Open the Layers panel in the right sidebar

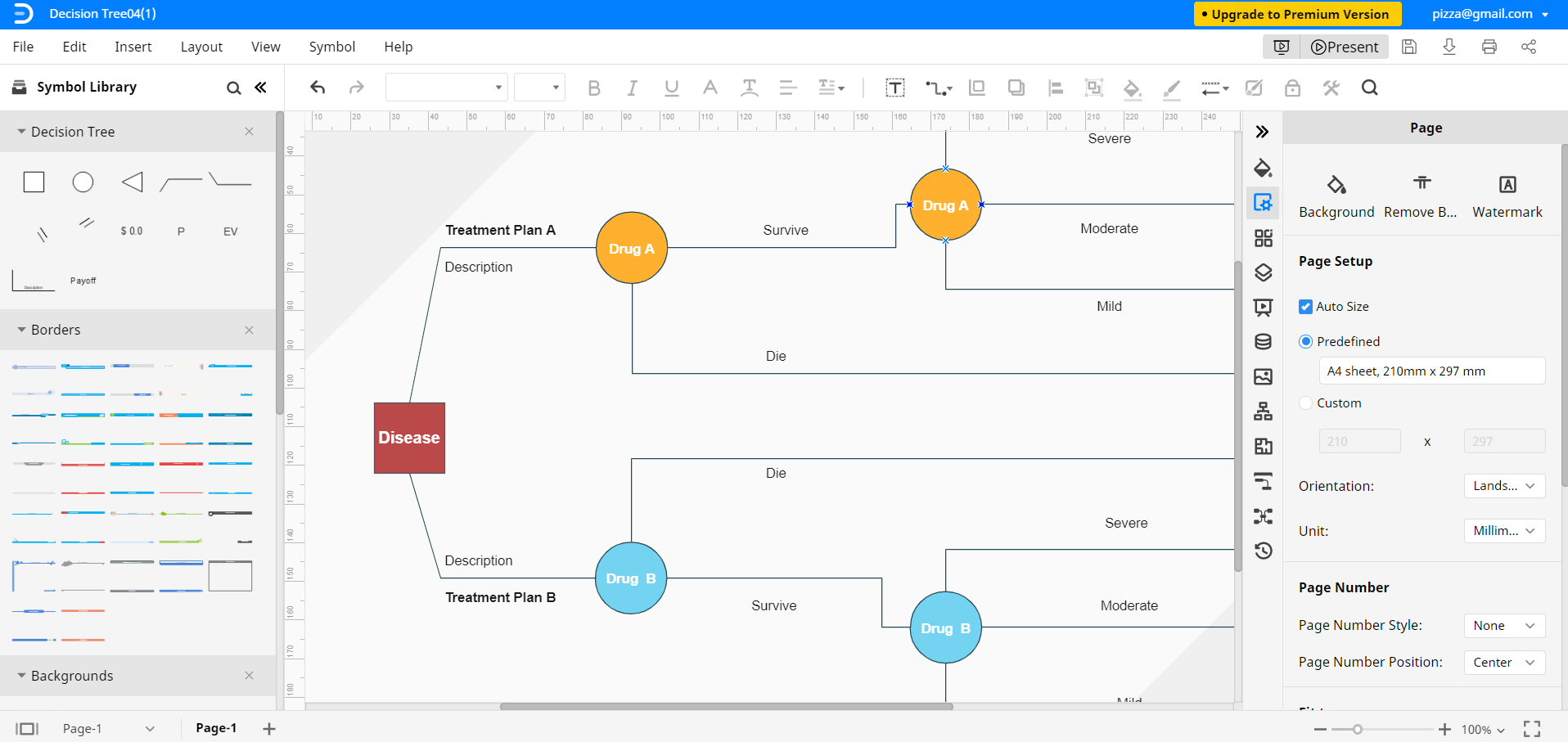tap(1263, 272)
